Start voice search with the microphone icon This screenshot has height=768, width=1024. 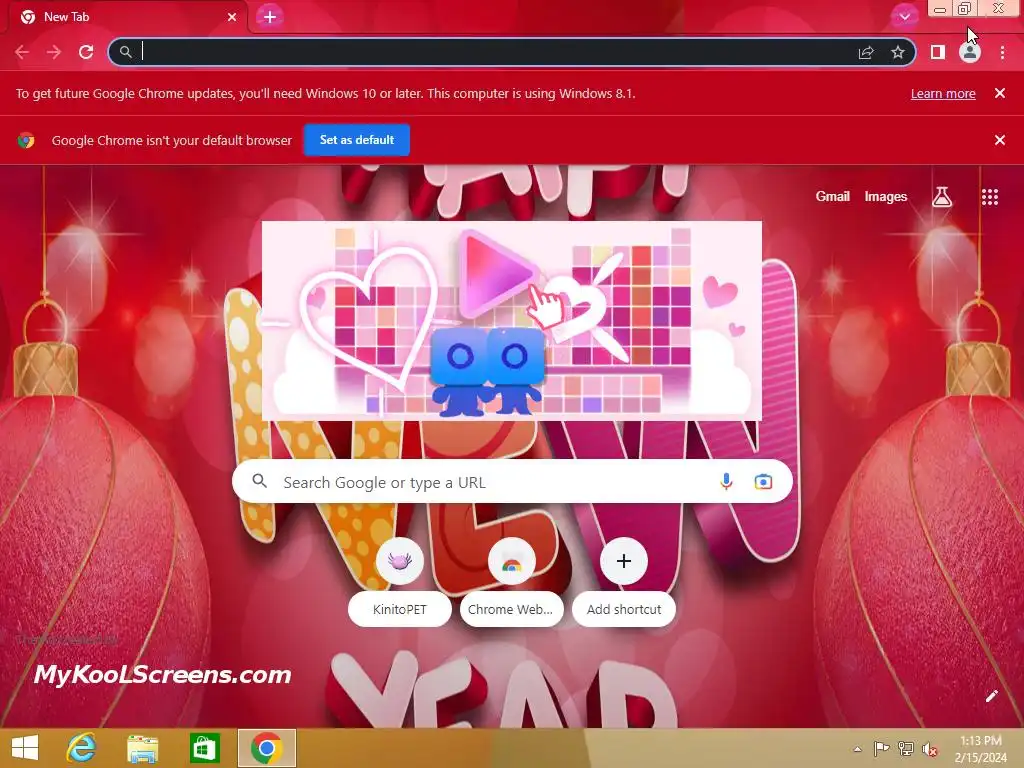pyautogui.click(x=726, y=482)
